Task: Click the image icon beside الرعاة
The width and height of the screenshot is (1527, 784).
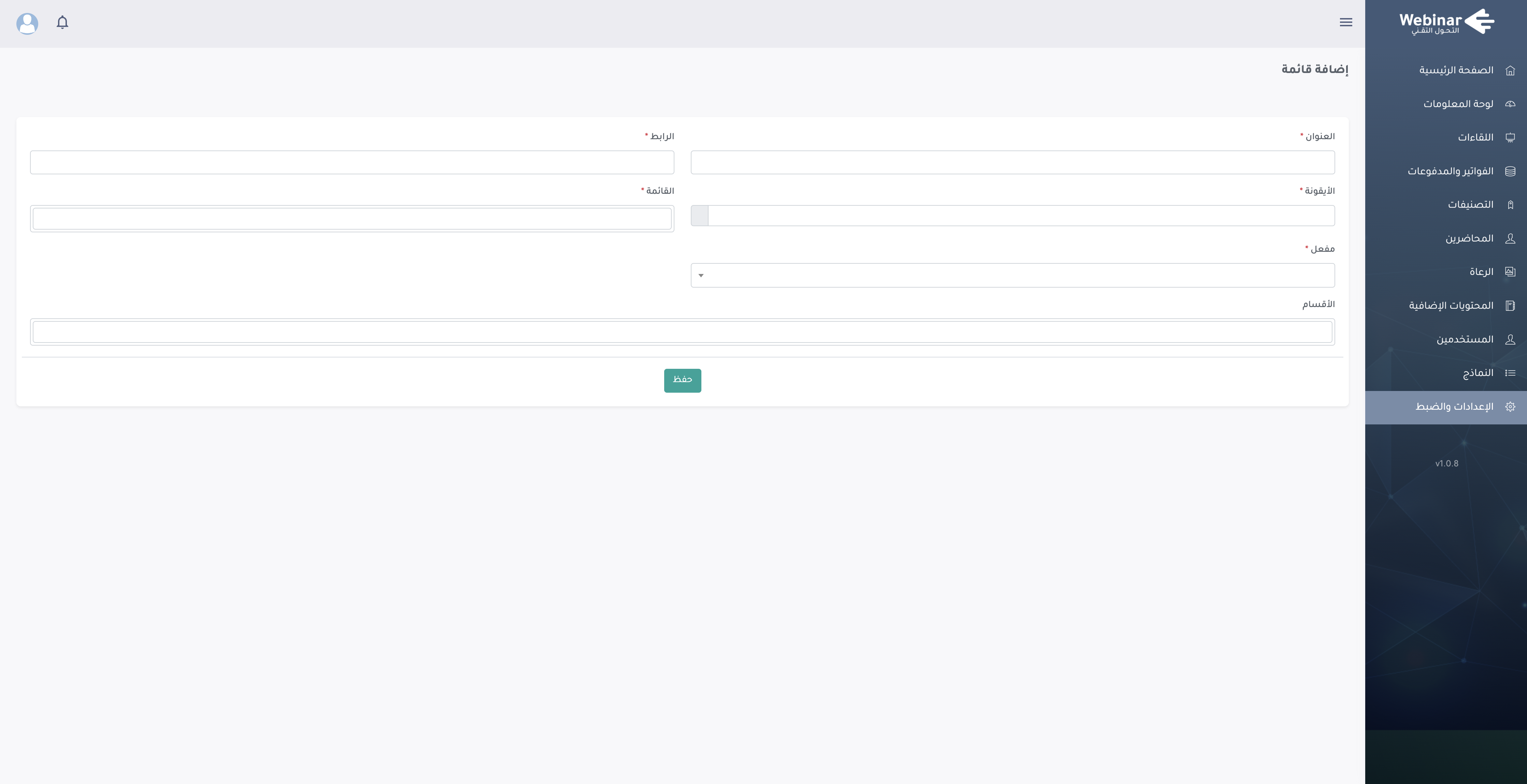Action: (1510, 272)
